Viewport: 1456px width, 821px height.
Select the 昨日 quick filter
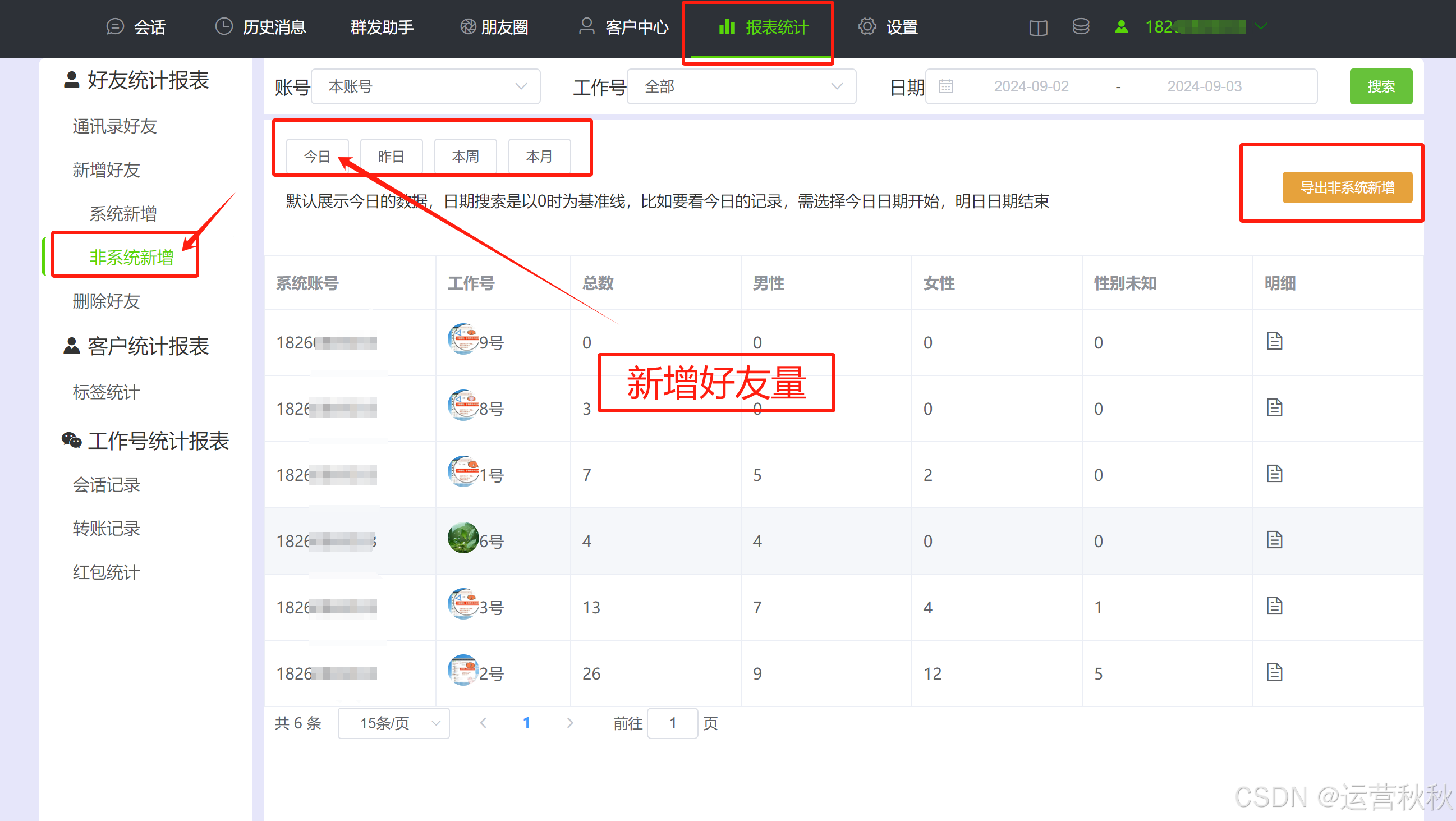click(x=391, y=156)
